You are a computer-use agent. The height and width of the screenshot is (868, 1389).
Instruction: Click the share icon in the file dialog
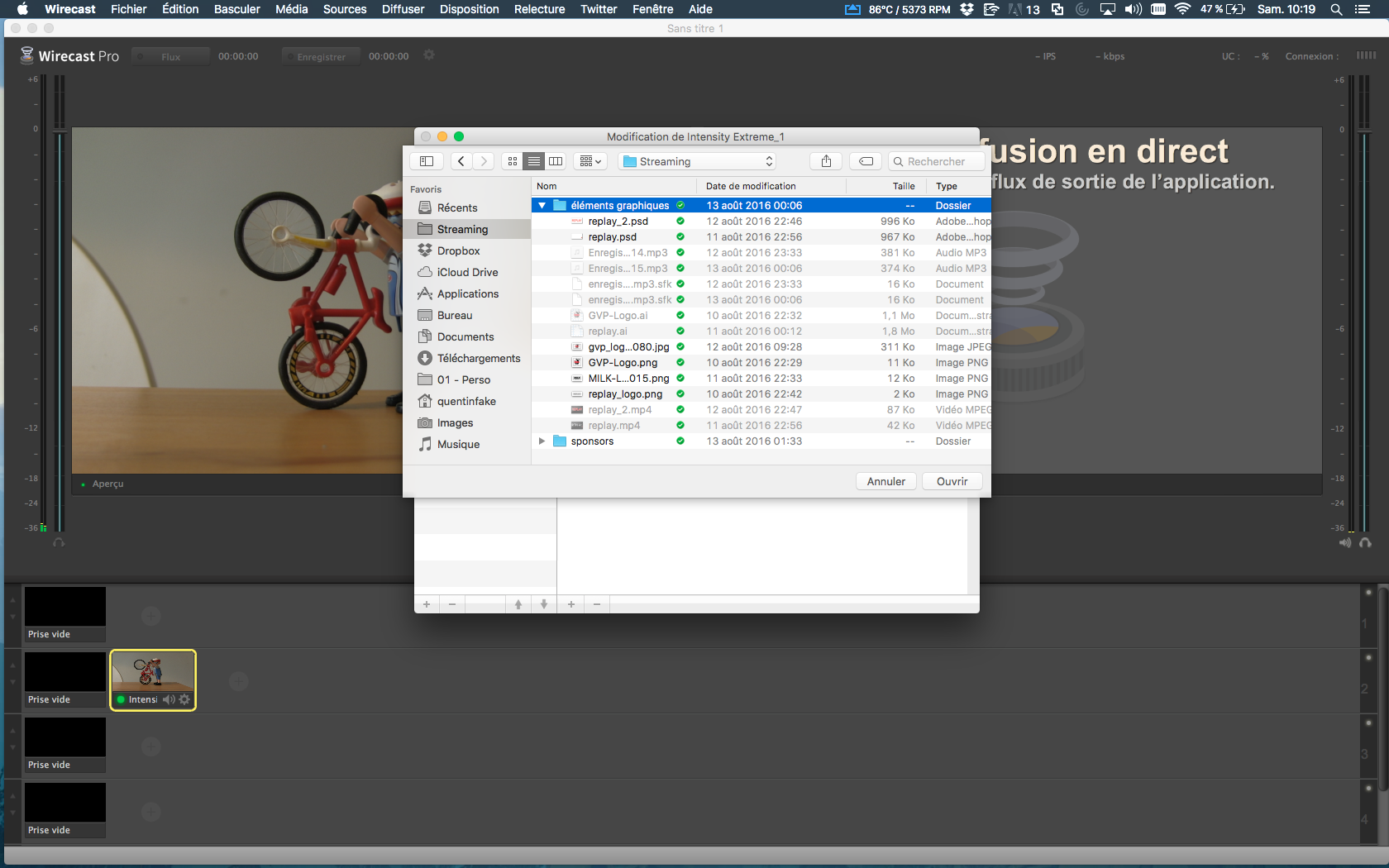826,161
